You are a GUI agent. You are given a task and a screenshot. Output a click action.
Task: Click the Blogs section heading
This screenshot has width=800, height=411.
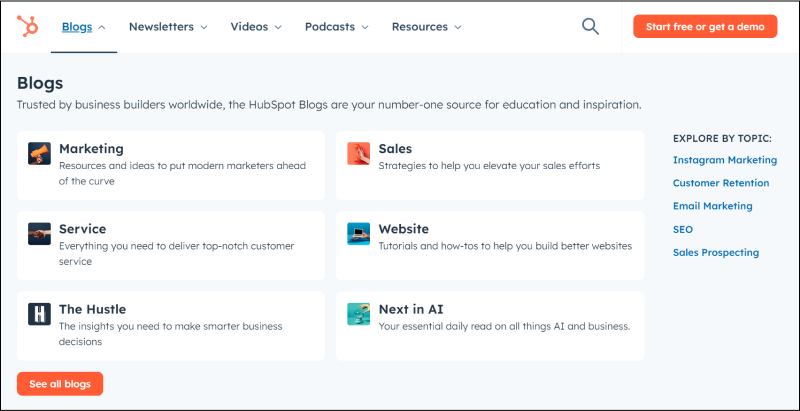click(40, 83)
